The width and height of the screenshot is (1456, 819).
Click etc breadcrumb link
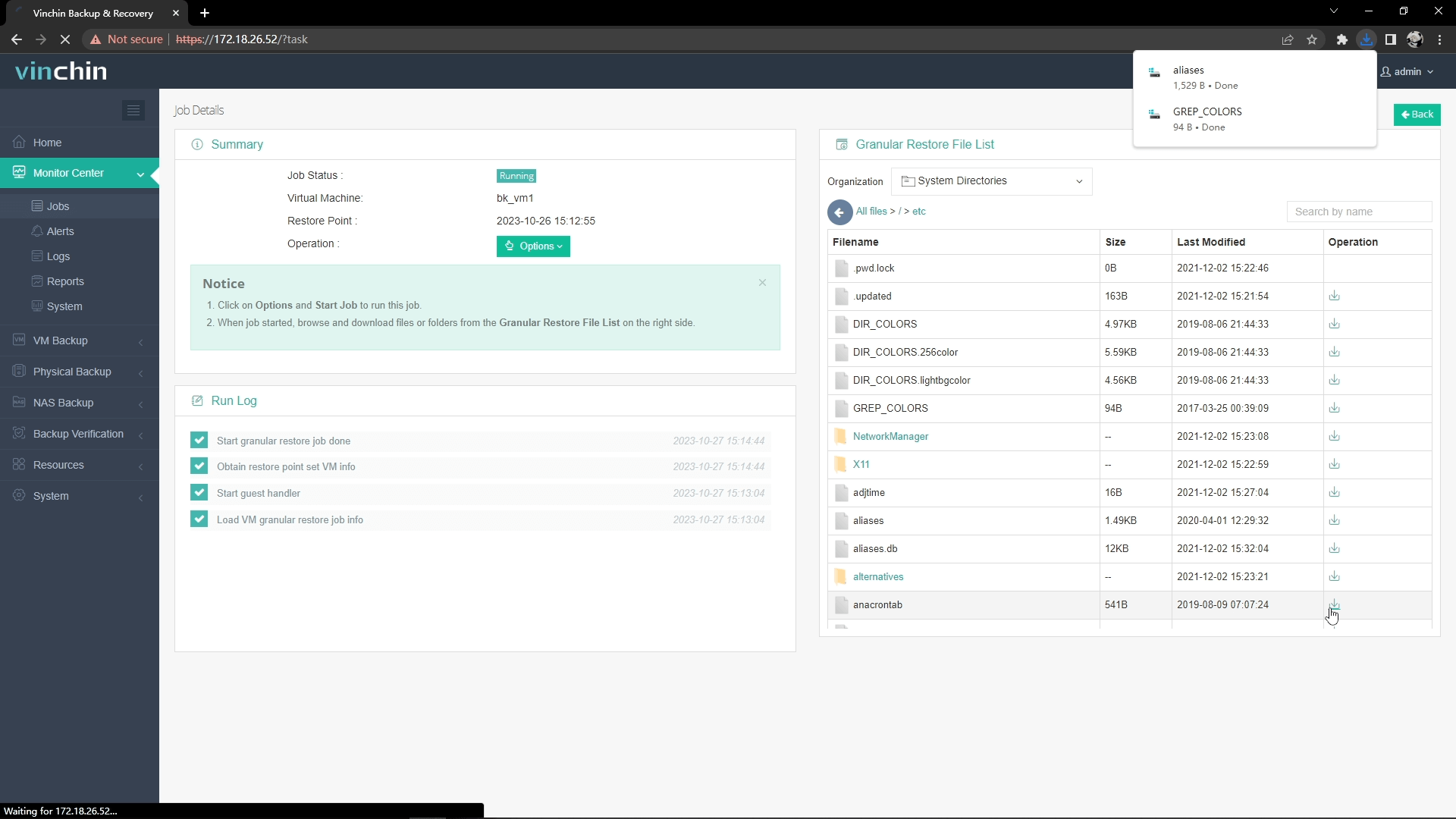(919, 212)
